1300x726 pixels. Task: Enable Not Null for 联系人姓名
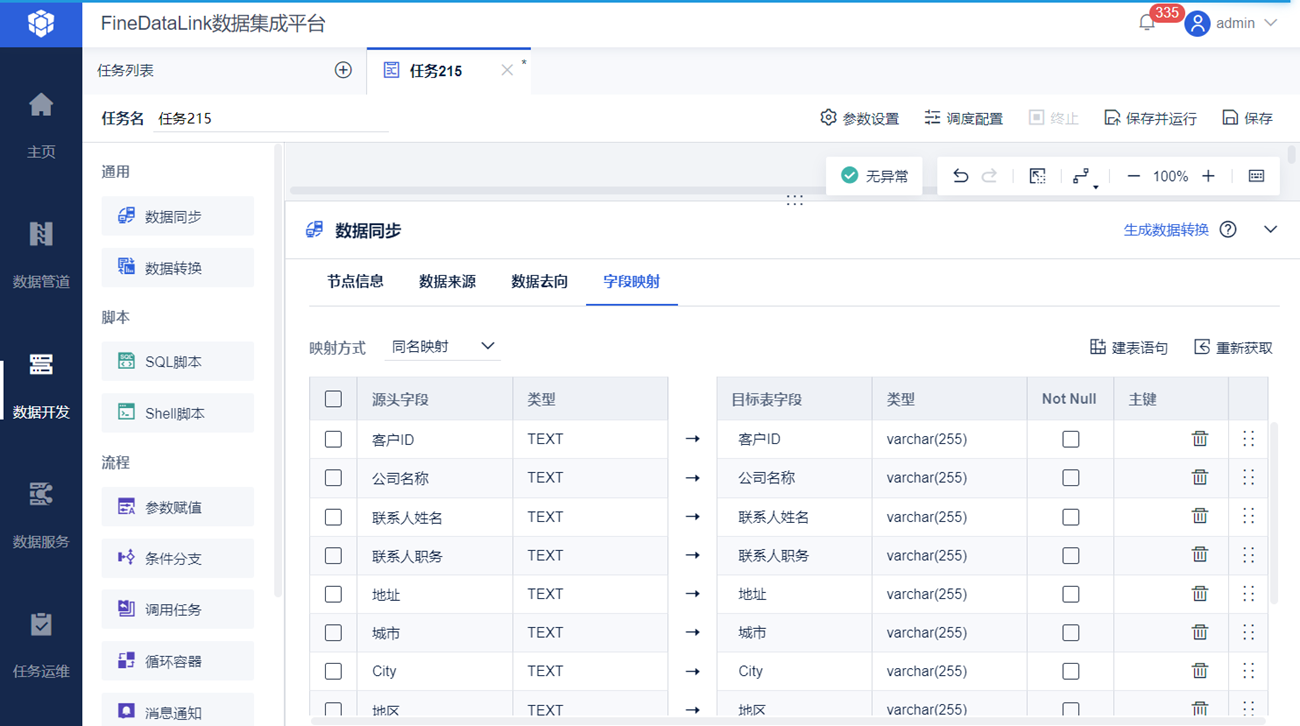point(1070,517)
